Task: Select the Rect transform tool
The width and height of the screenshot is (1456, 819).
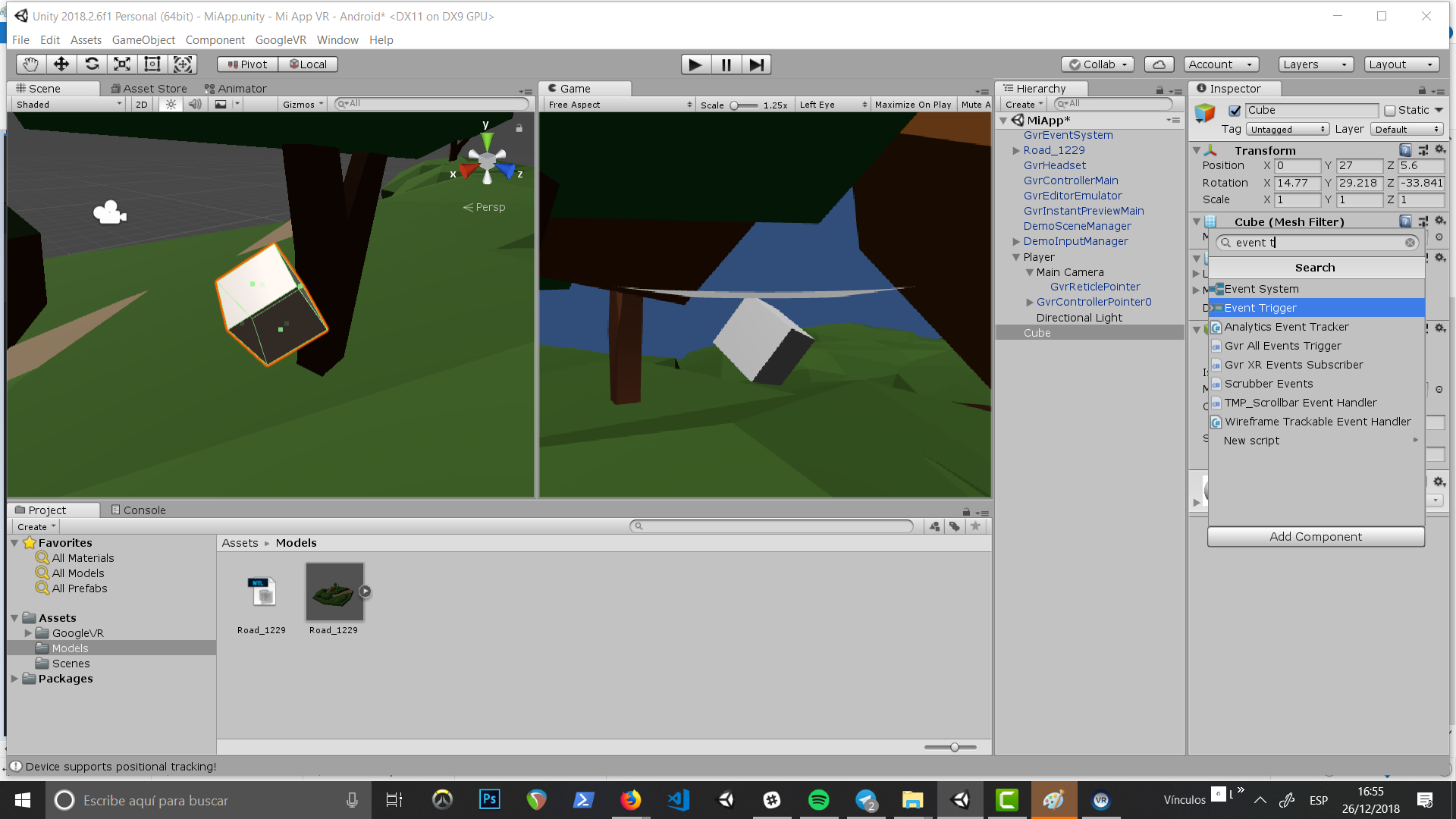Action: pos(152,64)
